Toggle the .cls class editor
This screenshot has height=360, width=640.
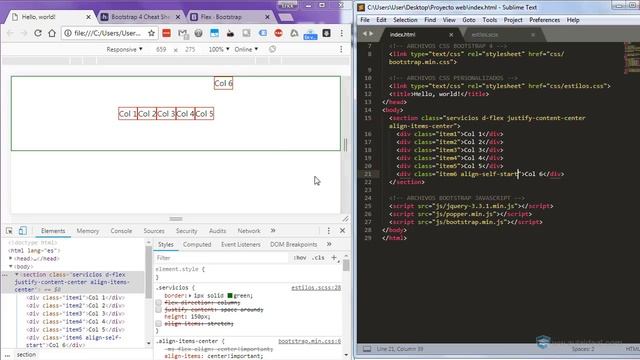pos(318,258)
